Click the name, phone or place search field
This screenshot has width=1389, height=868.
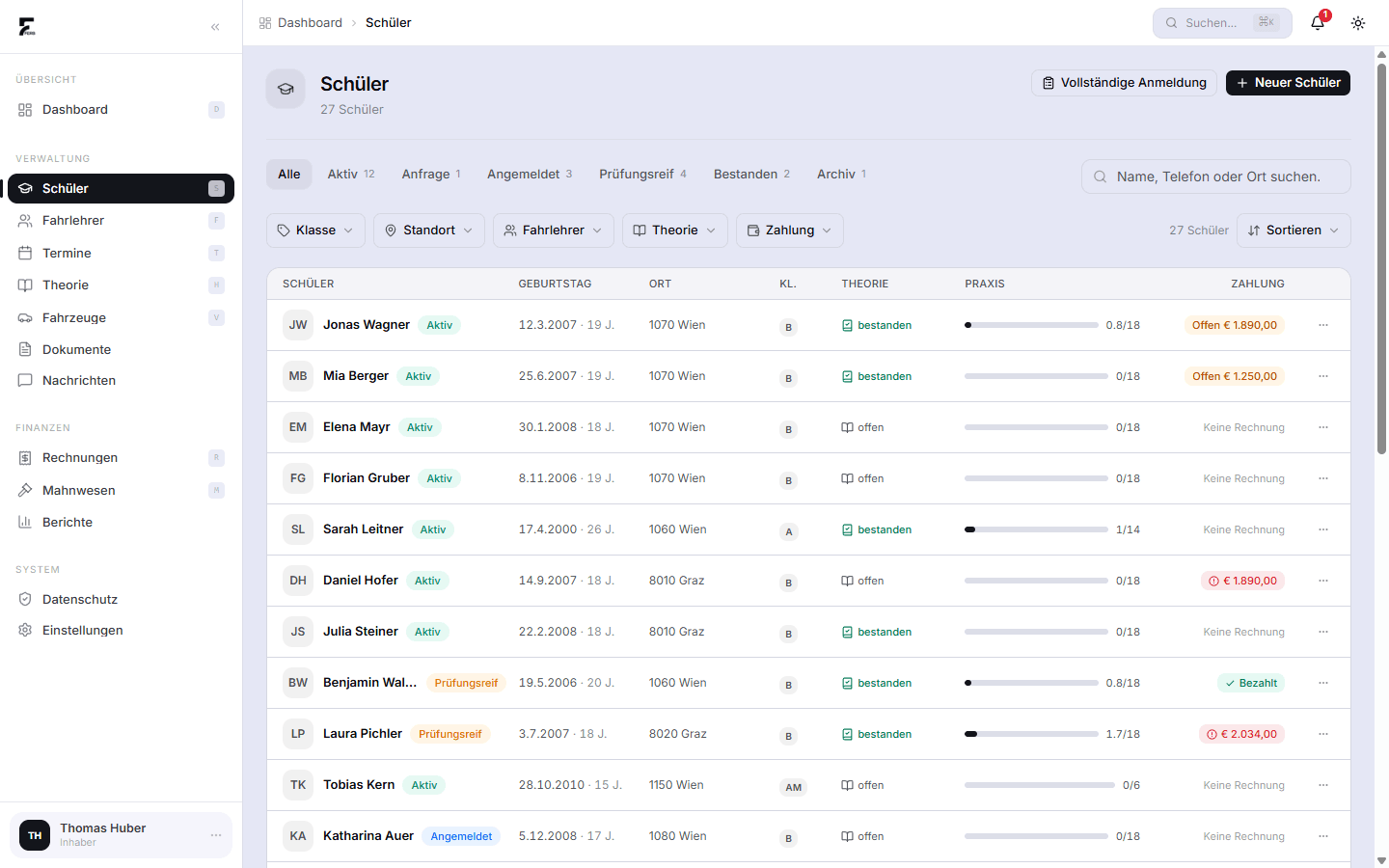pos(1216,176)
